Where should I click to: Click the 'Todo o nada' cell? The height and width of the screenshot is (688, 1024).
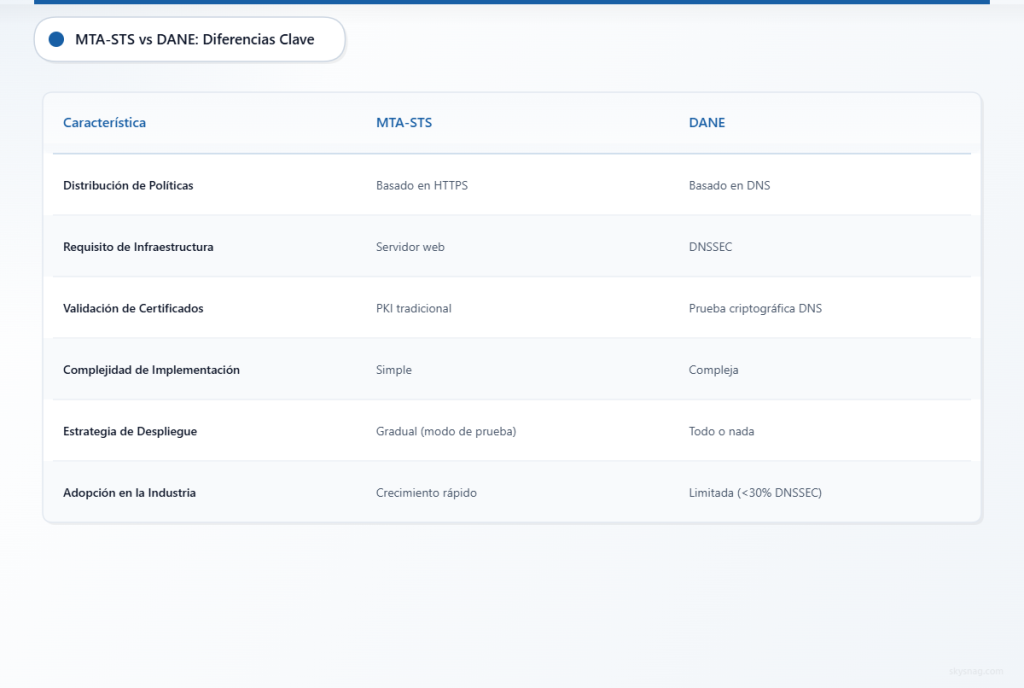(x=721, y=432)
